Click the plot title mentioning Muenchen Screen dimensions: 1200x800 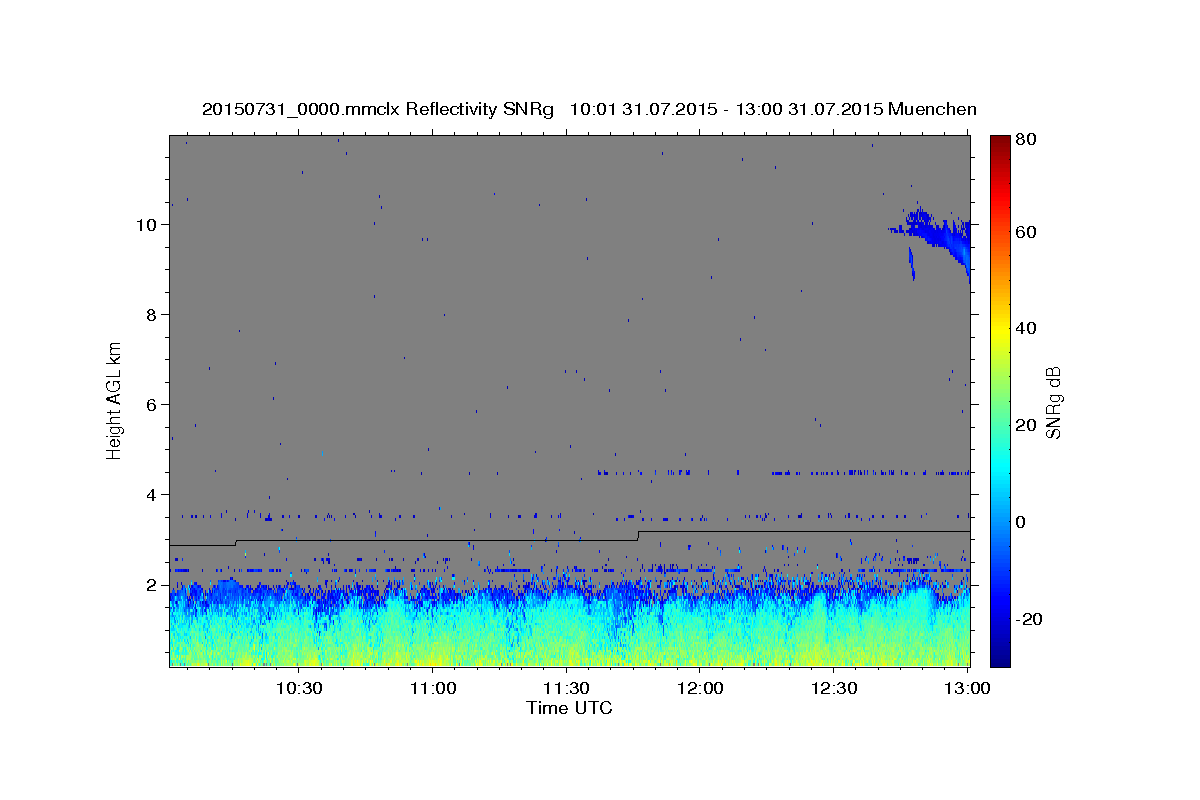[589, 109]
